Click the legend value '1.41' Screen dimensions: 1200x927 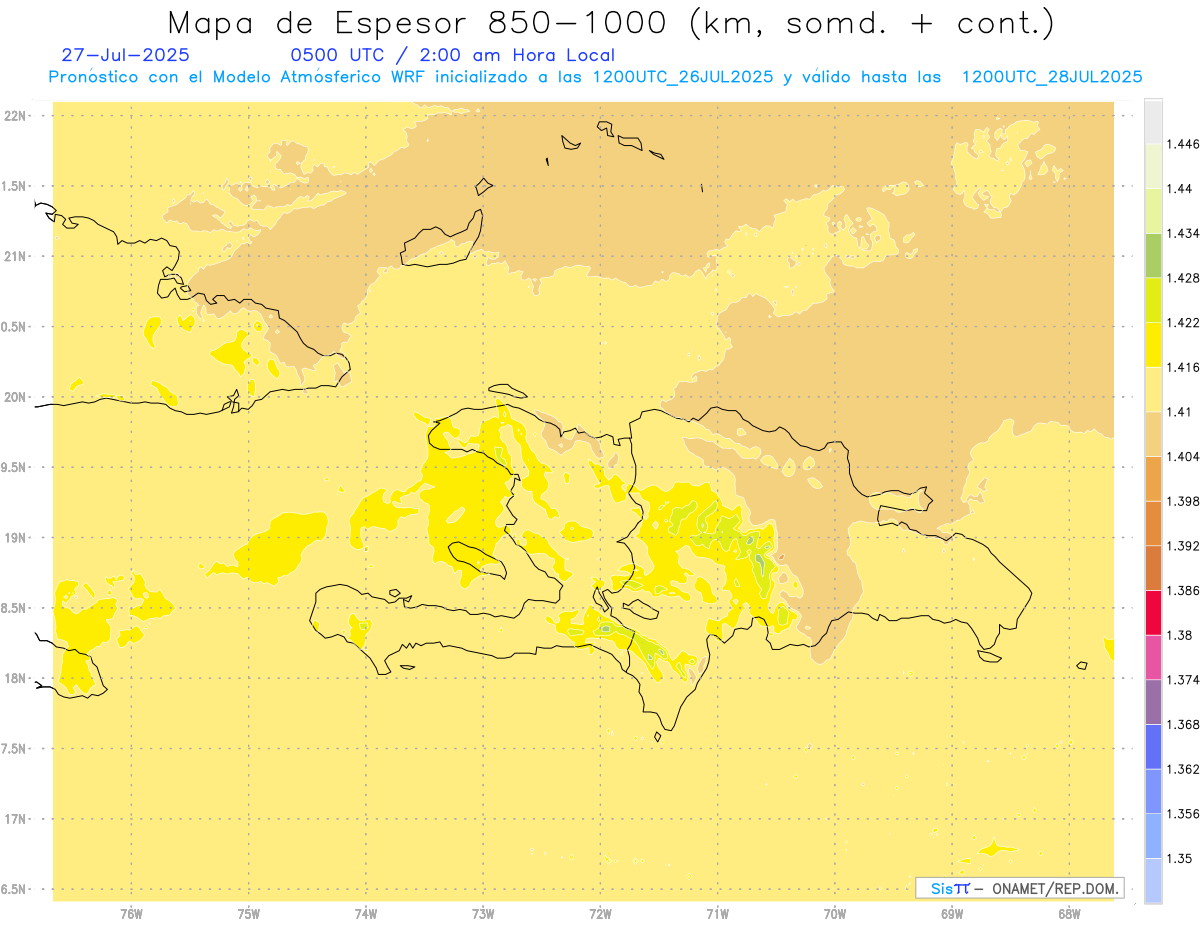coord(1180,411)
